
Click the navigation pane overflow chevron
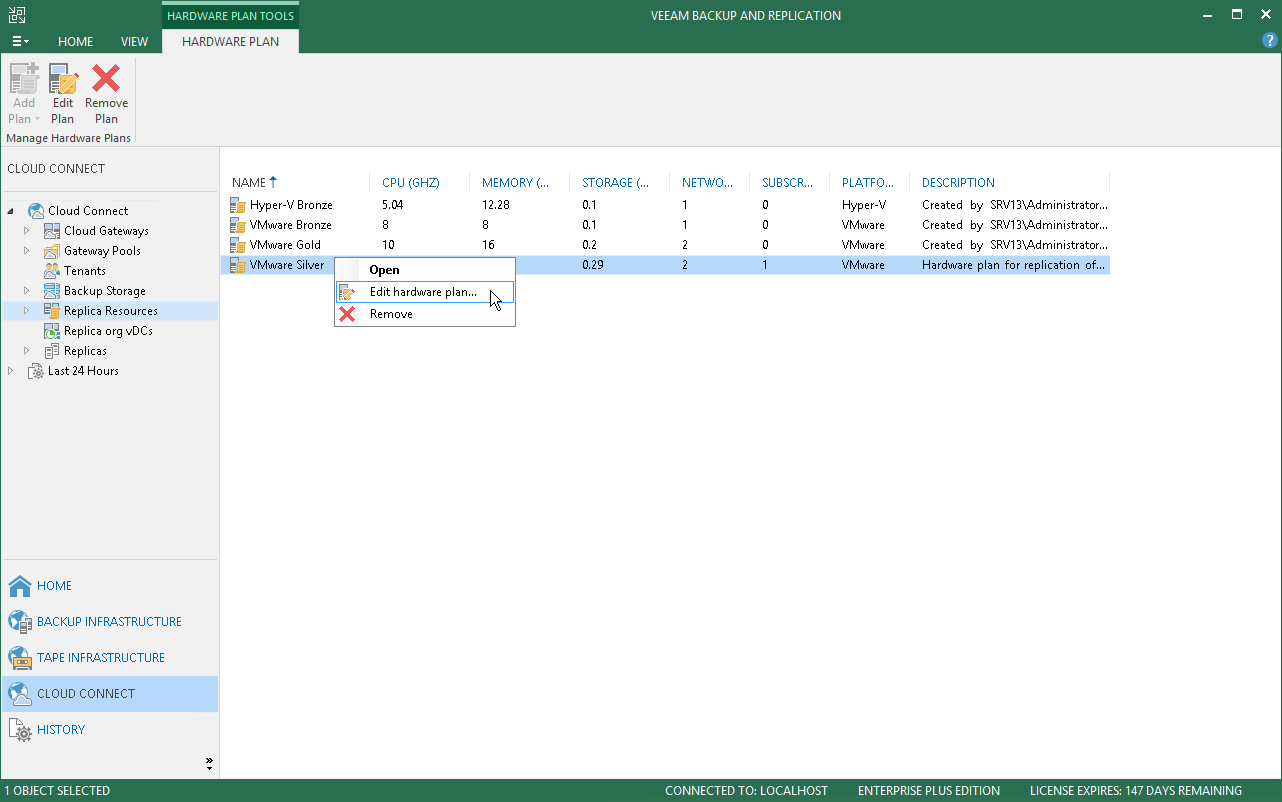(x=209, y=763)
